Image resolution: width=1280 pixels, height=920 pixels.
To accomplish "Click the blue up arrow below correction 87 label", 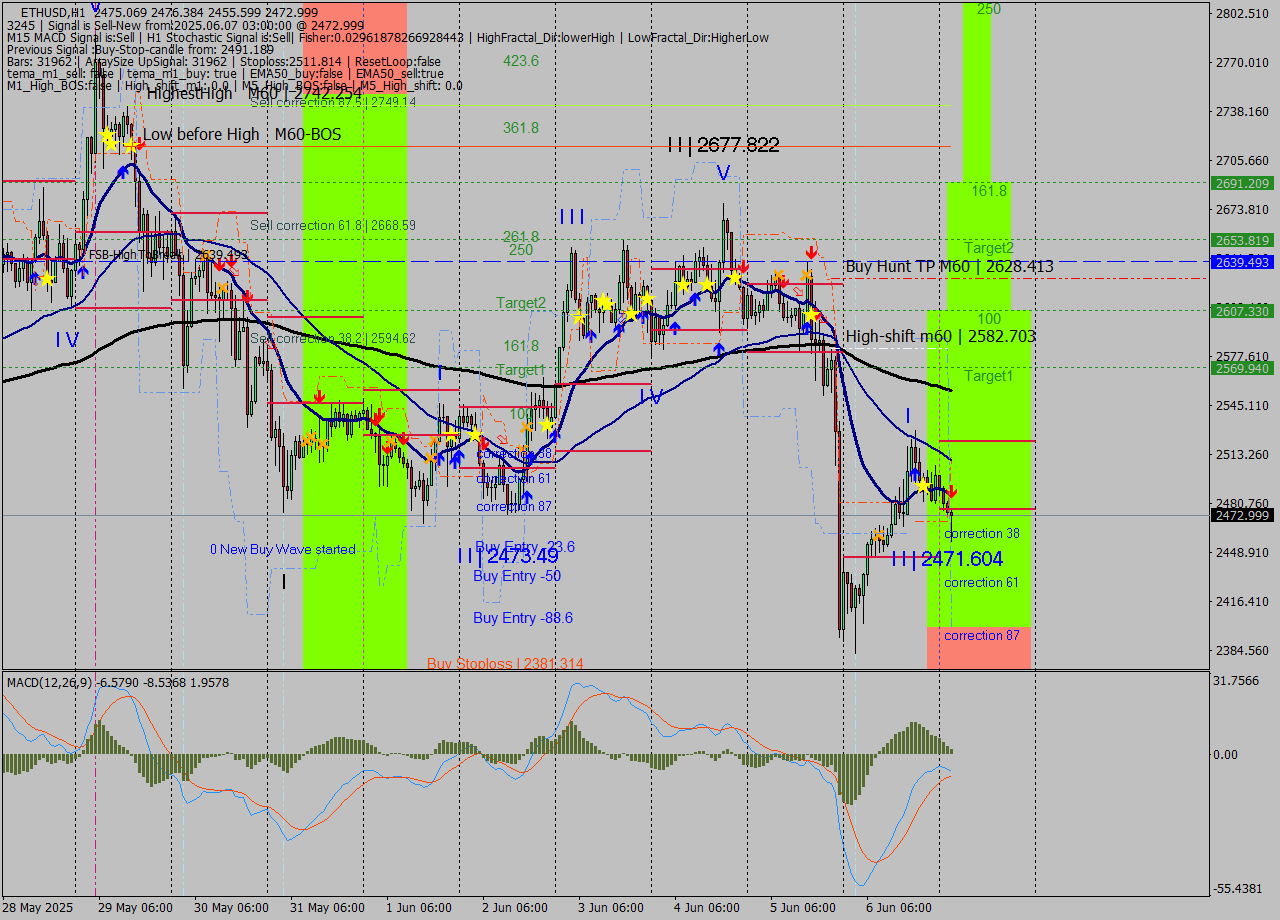I will [x=527, y=496].
